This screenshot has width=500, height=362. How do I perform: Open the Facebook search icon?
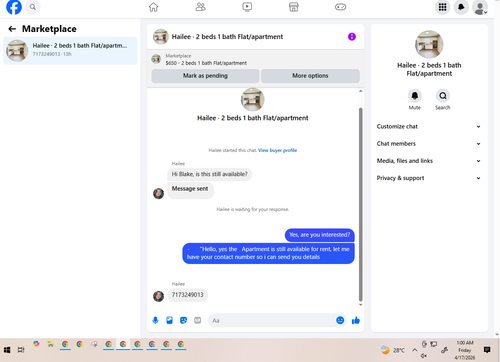[33, 7]
